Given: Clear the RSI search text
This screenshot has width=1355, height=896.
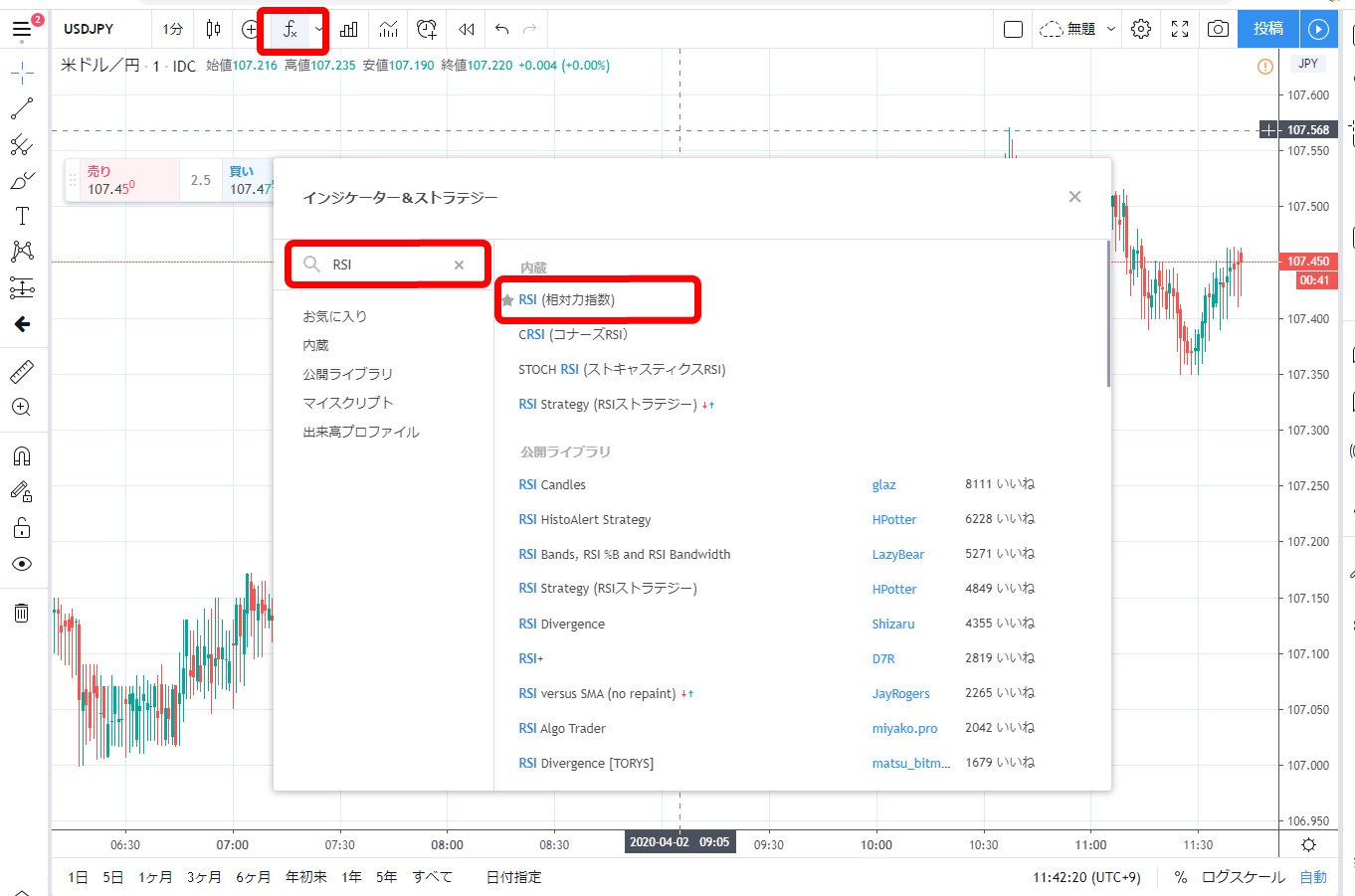Looking at the screenshot, I should (459, 265).
